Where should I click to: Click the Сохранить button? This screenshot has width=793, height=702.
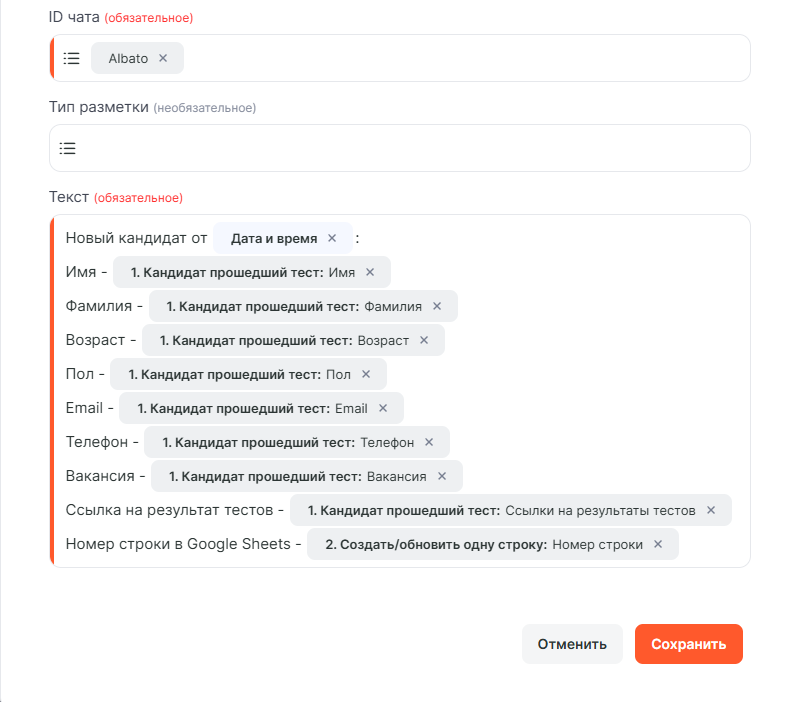click(x=688, y=644)
